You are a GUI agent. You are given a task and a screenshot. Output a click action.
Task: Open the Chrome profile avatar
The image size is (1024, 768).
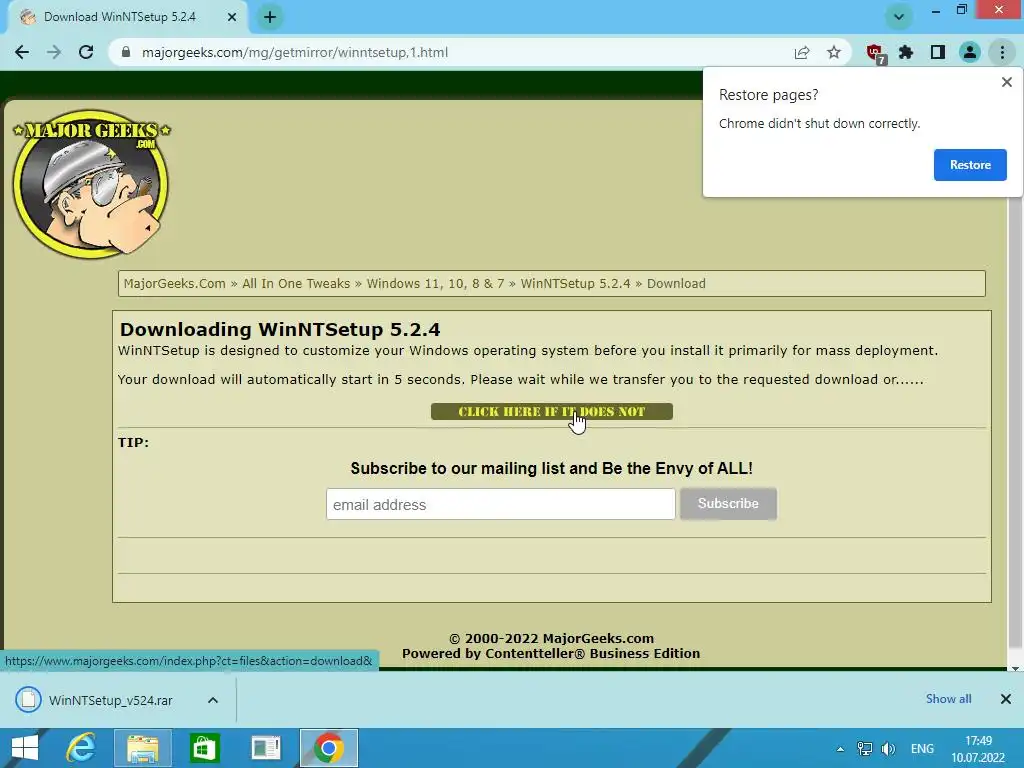[x=970, y=52]
